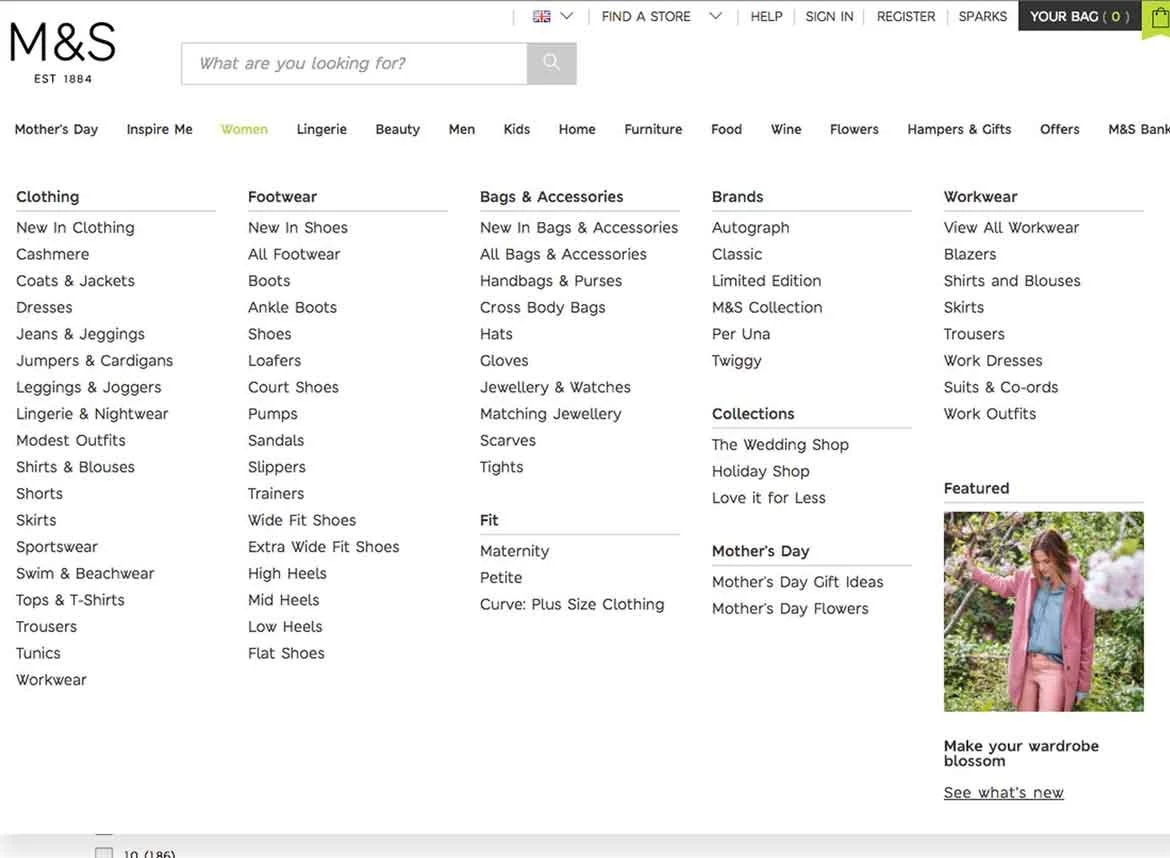Screen dimensions: 1170x858
Task: Open the Mother's Day menu
Action: pos(57,129)
